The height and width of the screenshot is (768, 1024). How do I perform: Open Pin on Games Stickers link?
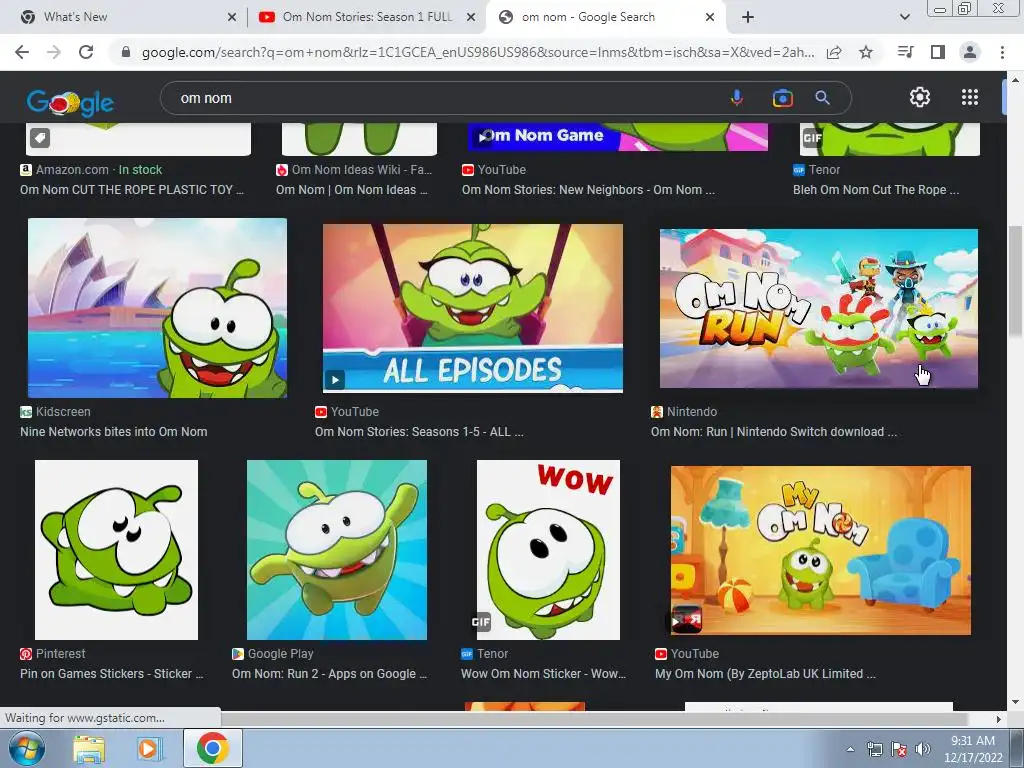[112, 674]
